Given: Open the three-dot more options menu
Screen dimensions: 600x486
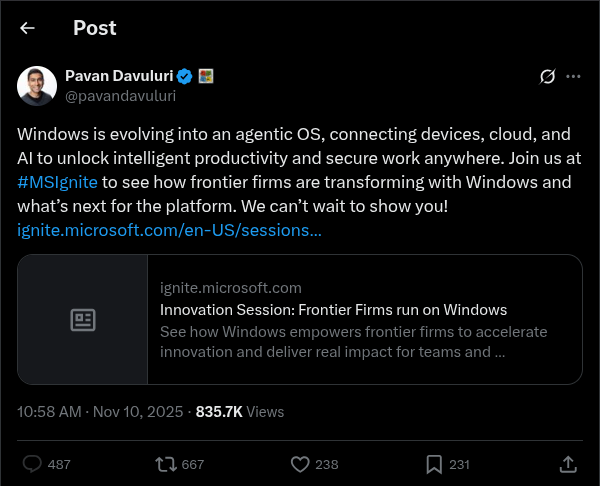Looking at the screenshot, I should pyautogui.click(x=573, y=76).
